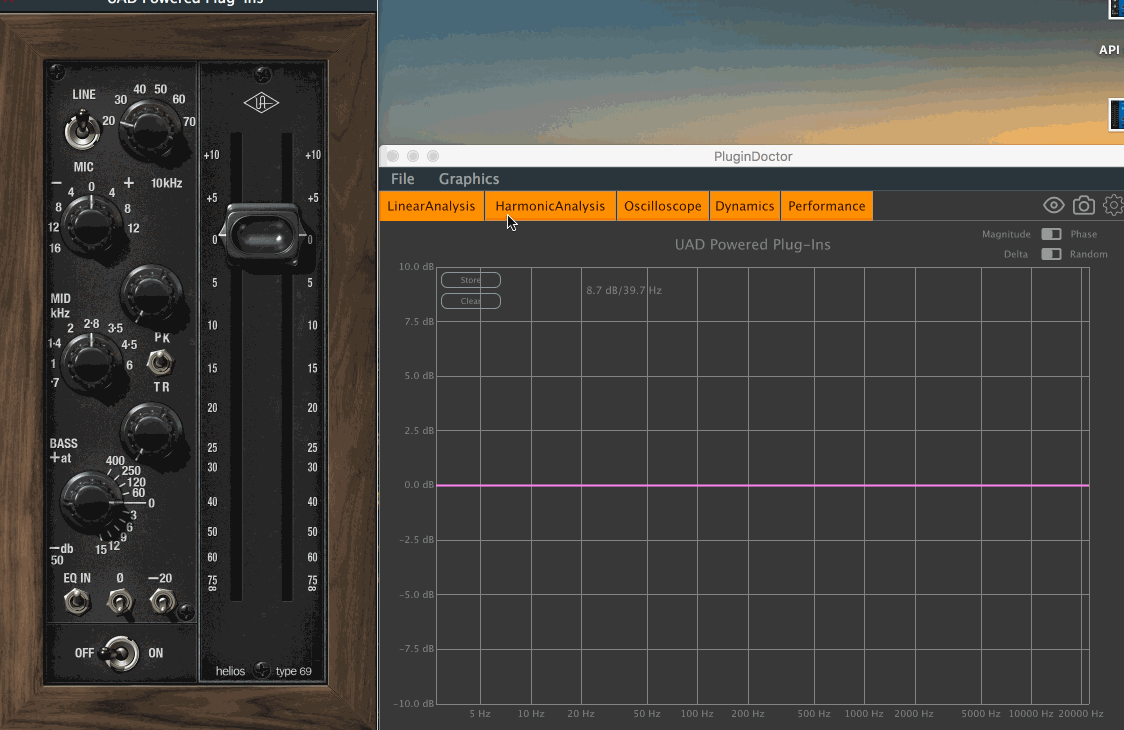The height and width of the screenshot is (730, 1124).
Task: Click the Universal Audio diamond logo
Action: click(261, 103)
